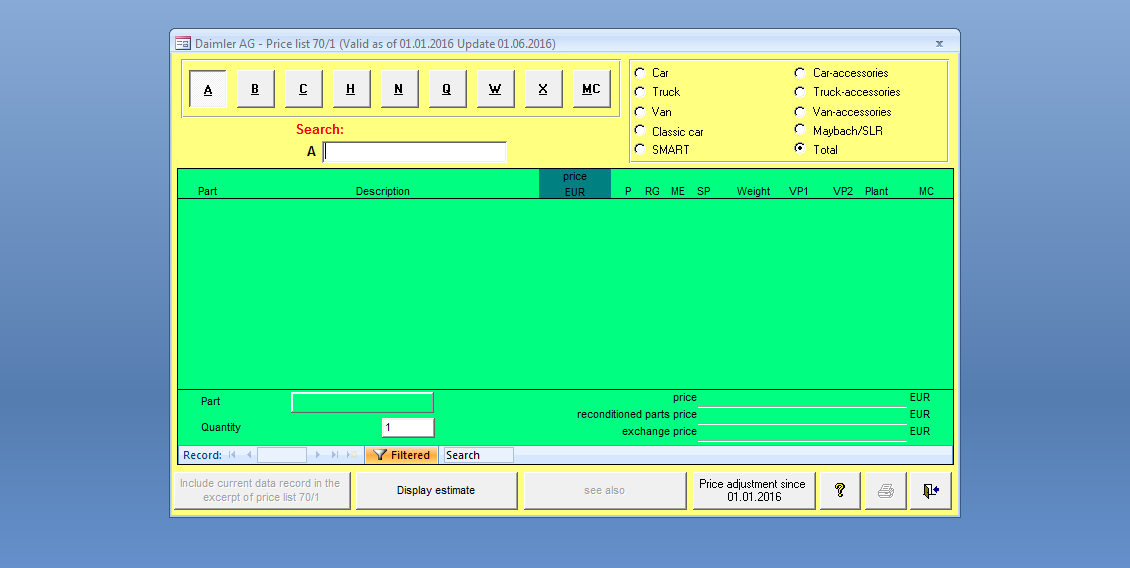The width and height of the screenshot is (1130, 568).
Task: Click the Description column header
Action: tap(383, 191)
